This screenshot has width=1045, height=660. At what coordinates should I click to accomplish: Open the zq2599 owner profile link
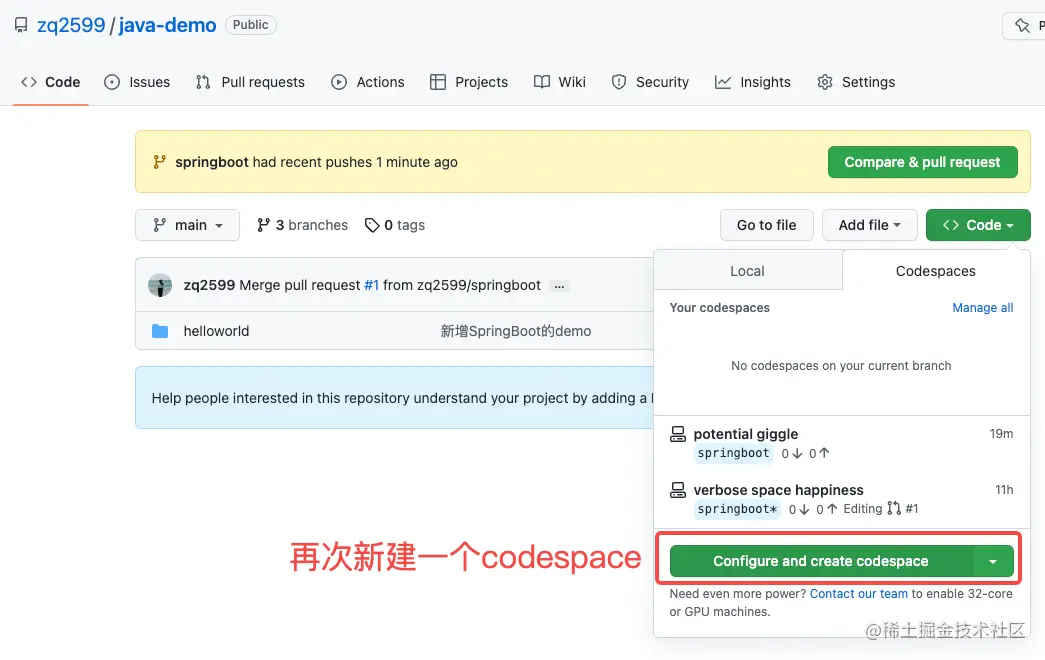tap(71, 25)
